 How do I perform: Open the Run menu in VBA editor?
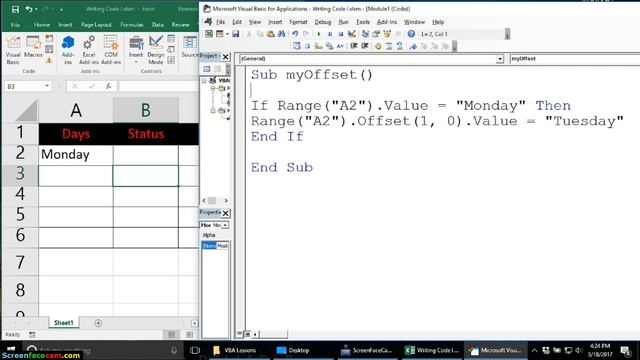(343, 22)
